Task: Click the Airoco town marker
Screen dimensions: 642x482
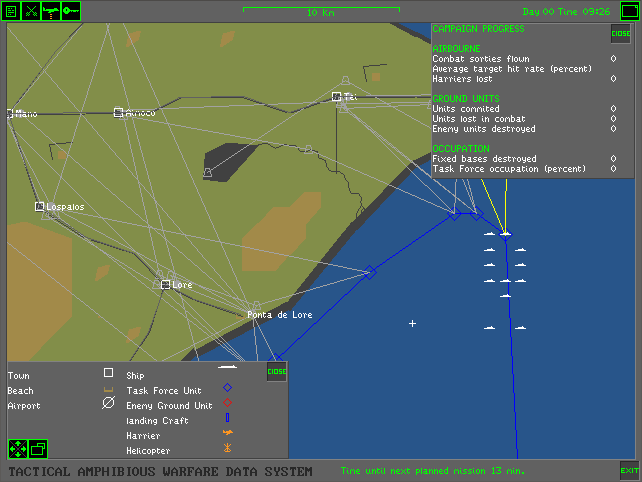Action: pyautogui.click(x=119, y=113)
